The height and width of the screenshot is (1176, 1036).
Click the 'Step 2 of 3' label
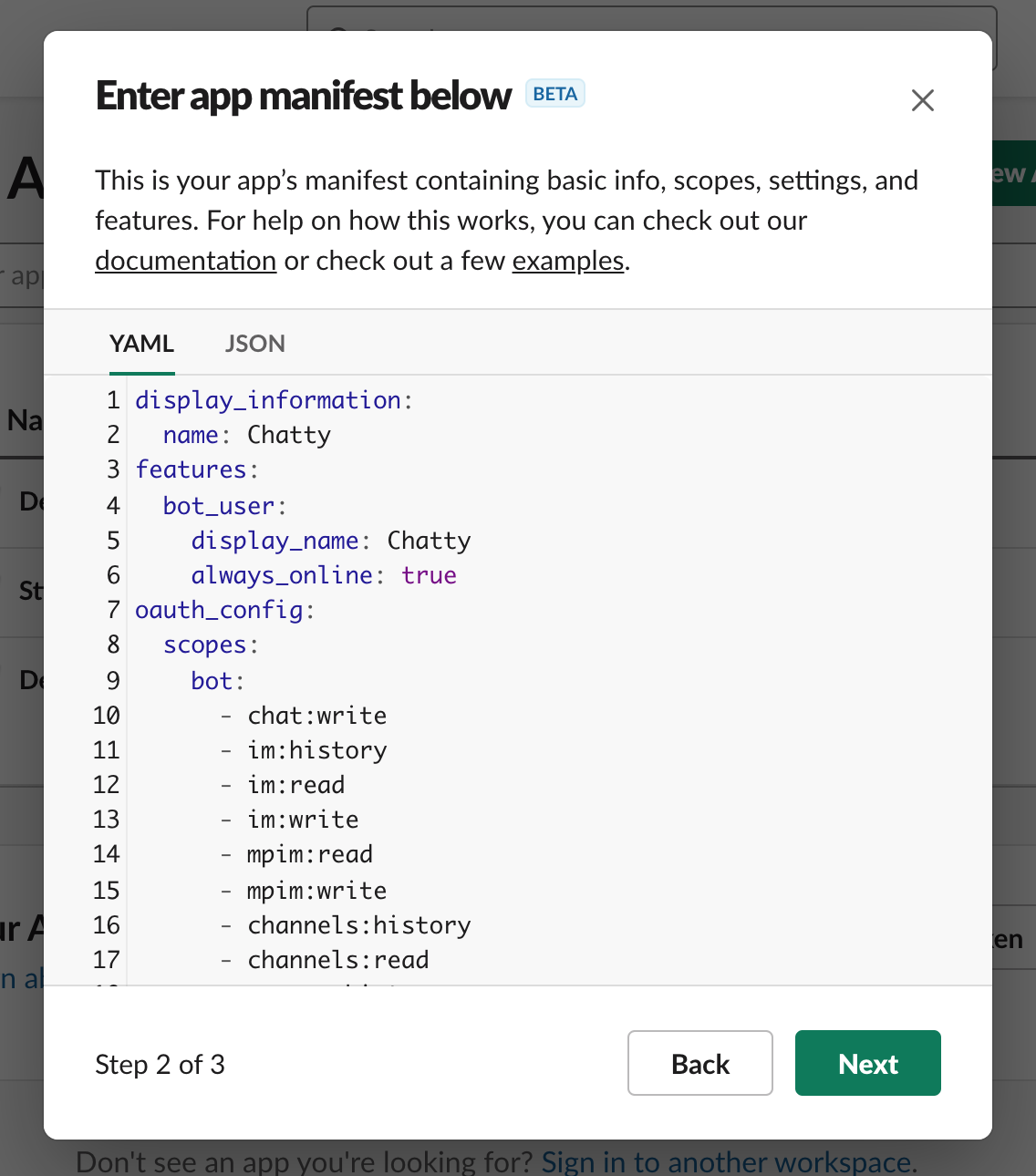click(x=161, y=1064)
